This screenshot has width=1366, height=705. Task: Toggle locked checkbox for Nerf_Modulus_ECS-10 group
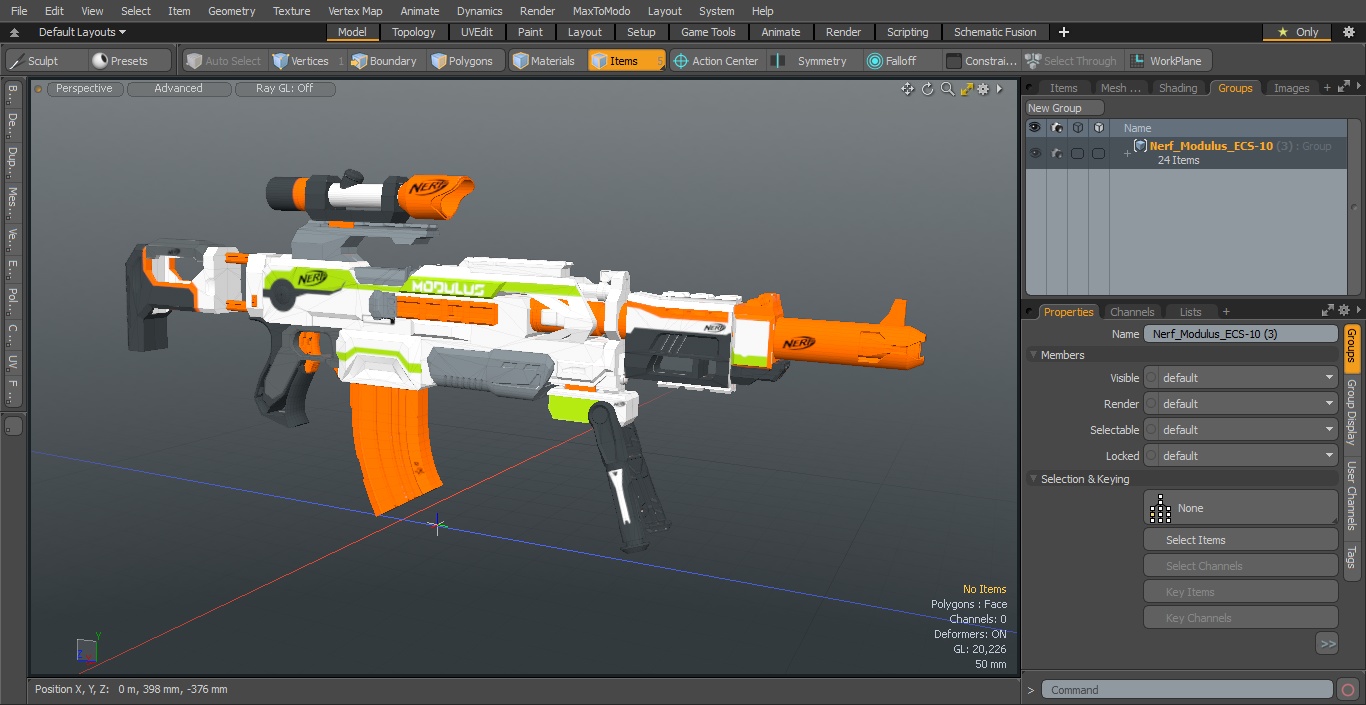(1098, 153)
